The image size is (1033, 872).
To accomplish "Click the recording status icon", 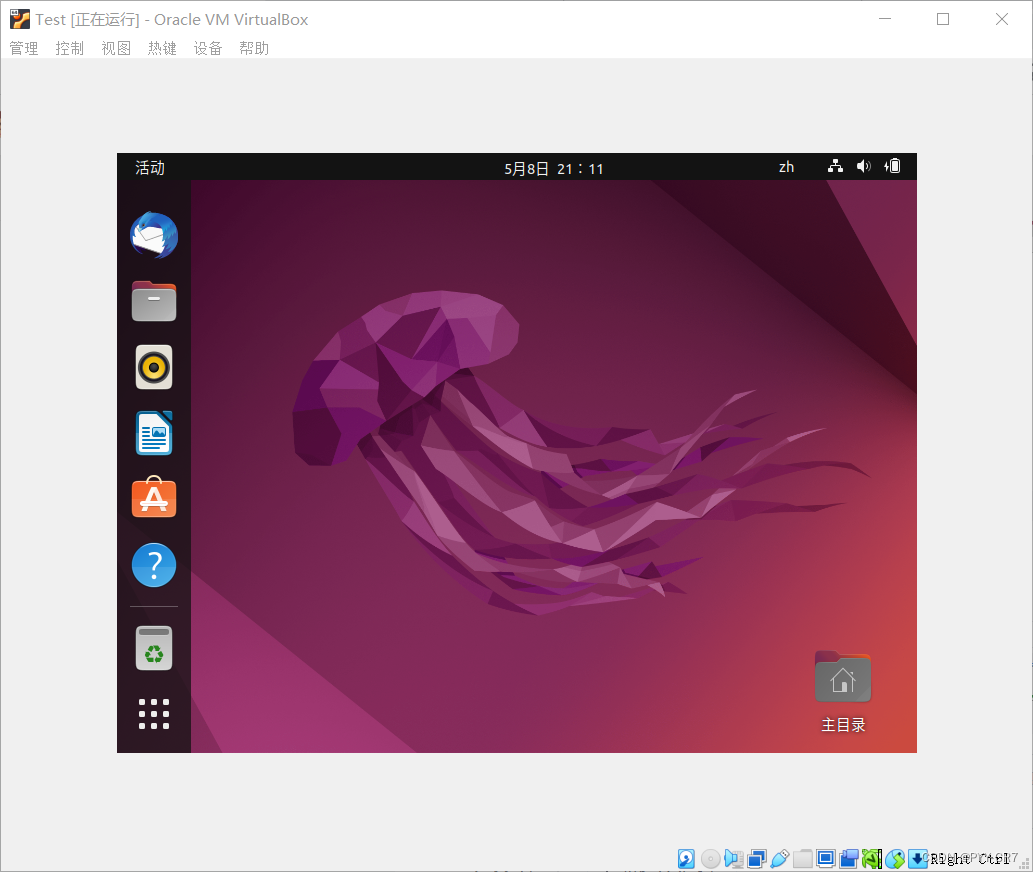I will pyautogui.click(x=849, y=859).
